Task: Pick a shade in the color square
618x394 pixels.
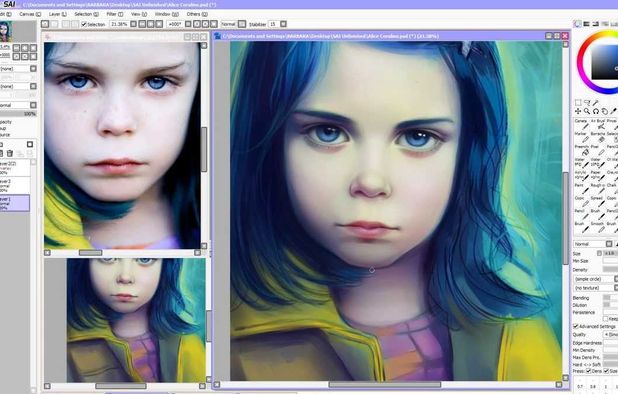Action: tap(605, 61)
